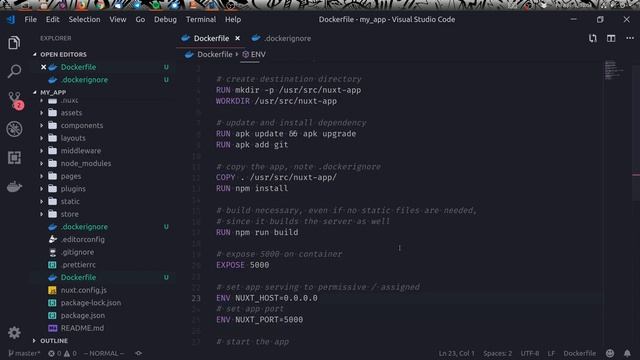The image size is (640, 360).
Task: Open the Extensions view icon
Action: pyautogui.click(x=14, y=158)
